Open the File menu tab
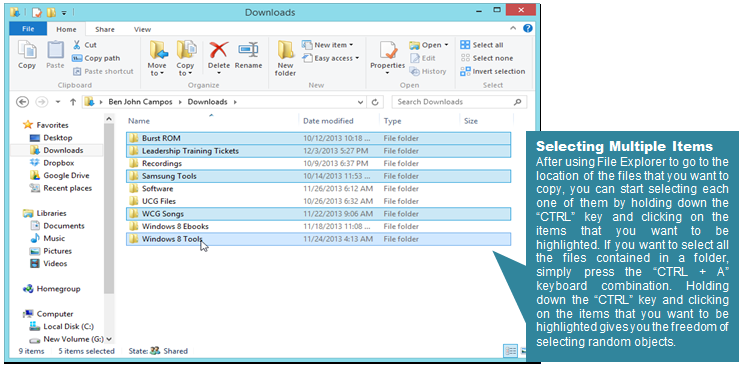 [28, 29]
